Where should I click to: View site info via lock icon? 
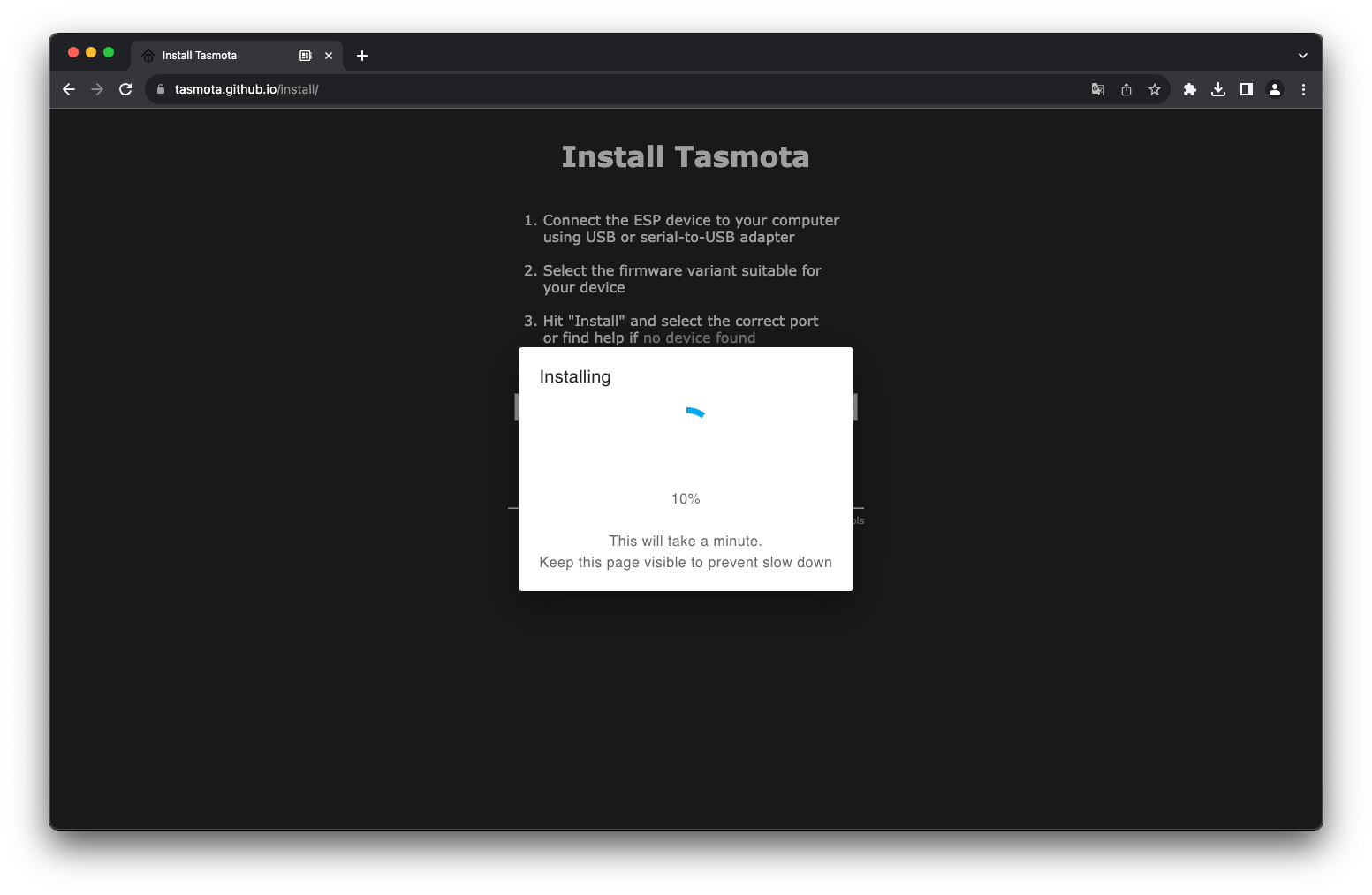tap(161, 89)
